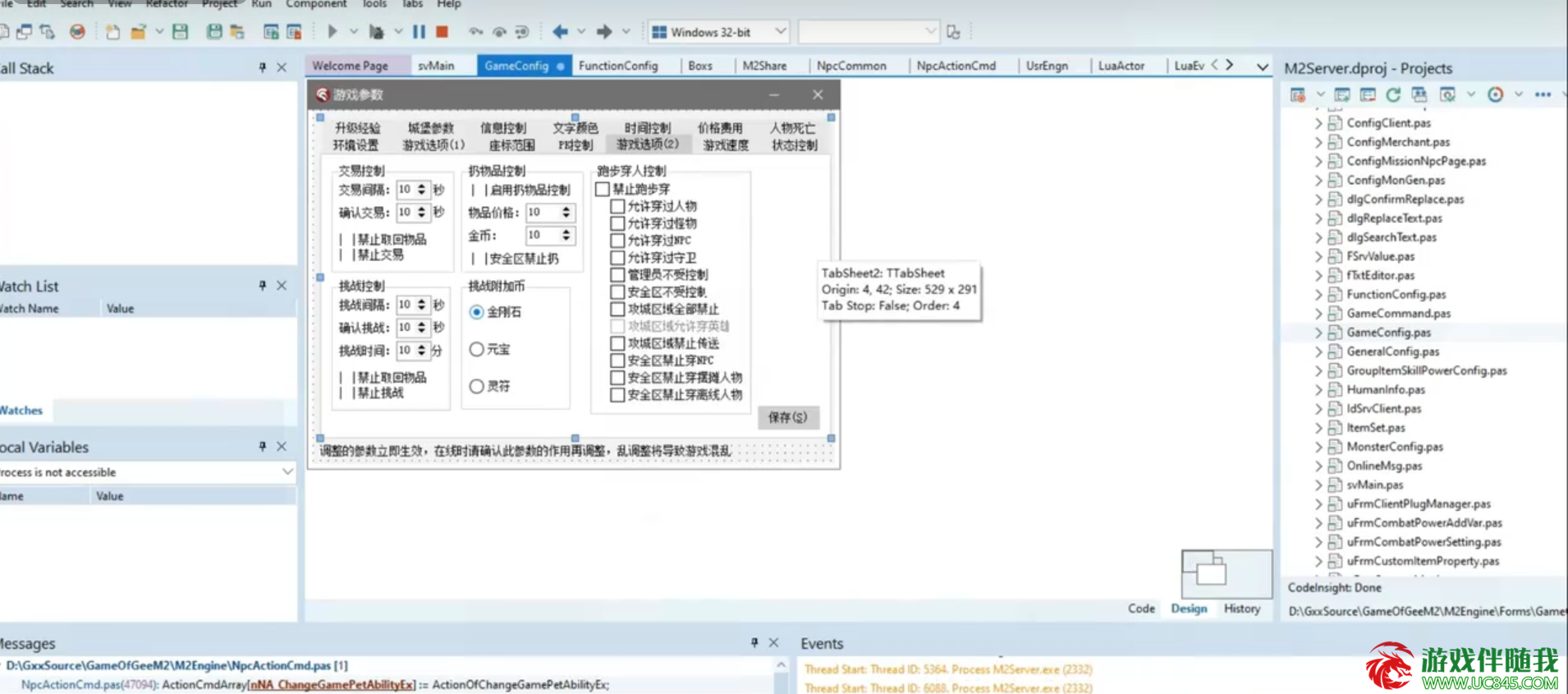Viewport: 1568px width, 694px height.
Task: Select the 元宝 radio button
Action: 476,349
